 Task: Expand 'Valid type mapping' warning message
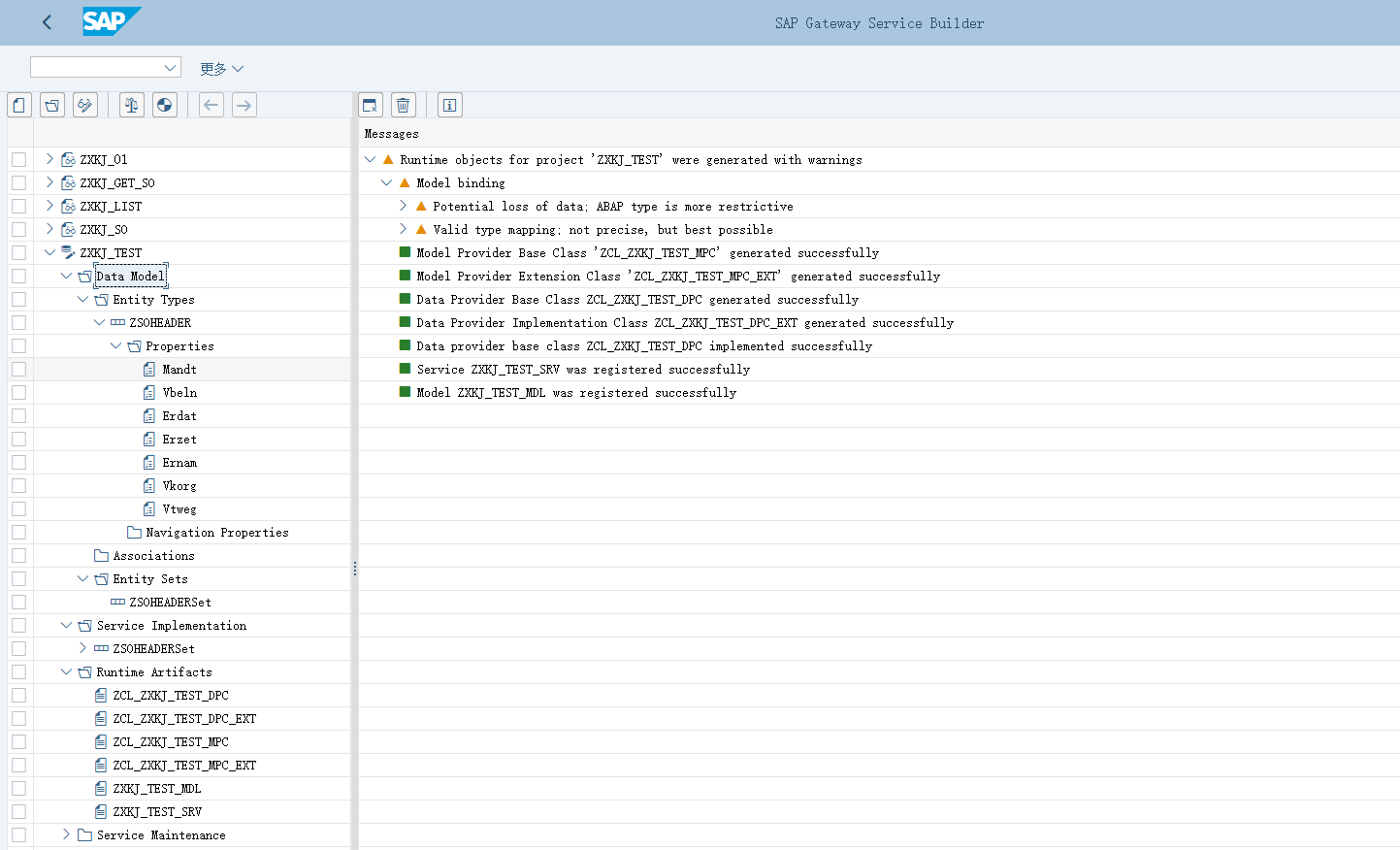click(403, 229)
